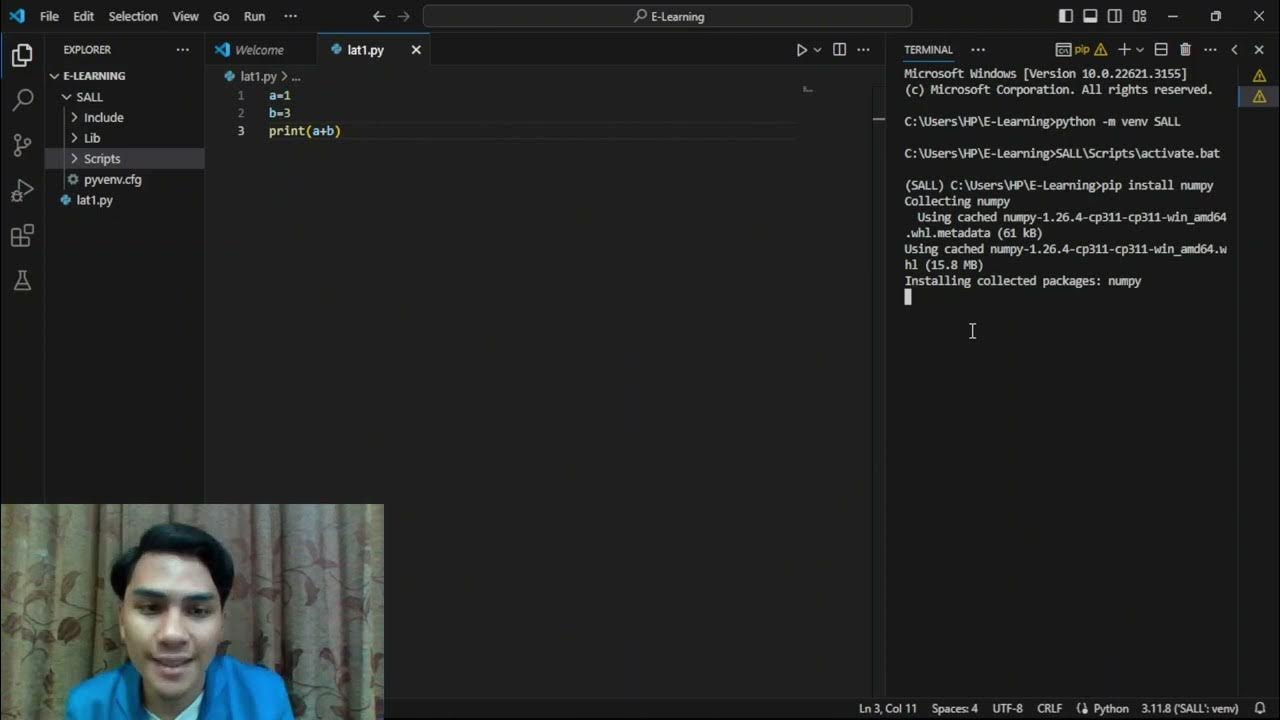Open the Search view in activity bar
The width and height of the screenshot is (1280, 720).
pos(22,100)
